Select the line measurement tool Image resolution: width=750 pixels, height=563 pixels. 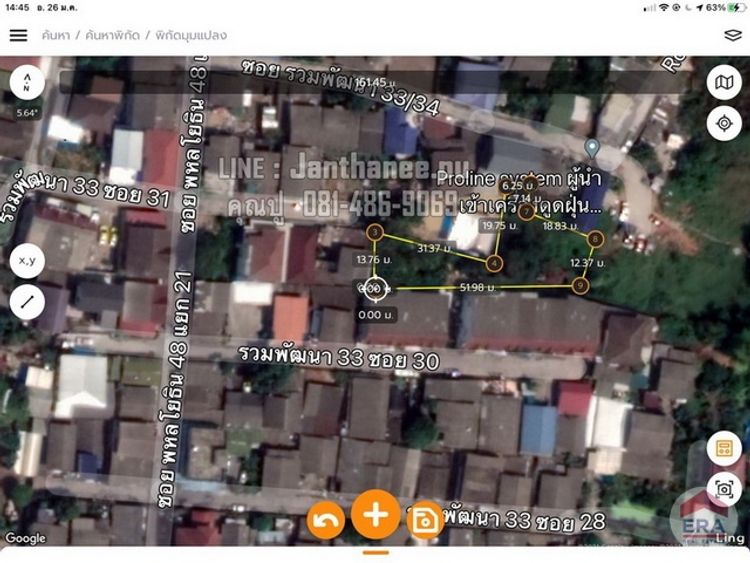coord(27,301)
